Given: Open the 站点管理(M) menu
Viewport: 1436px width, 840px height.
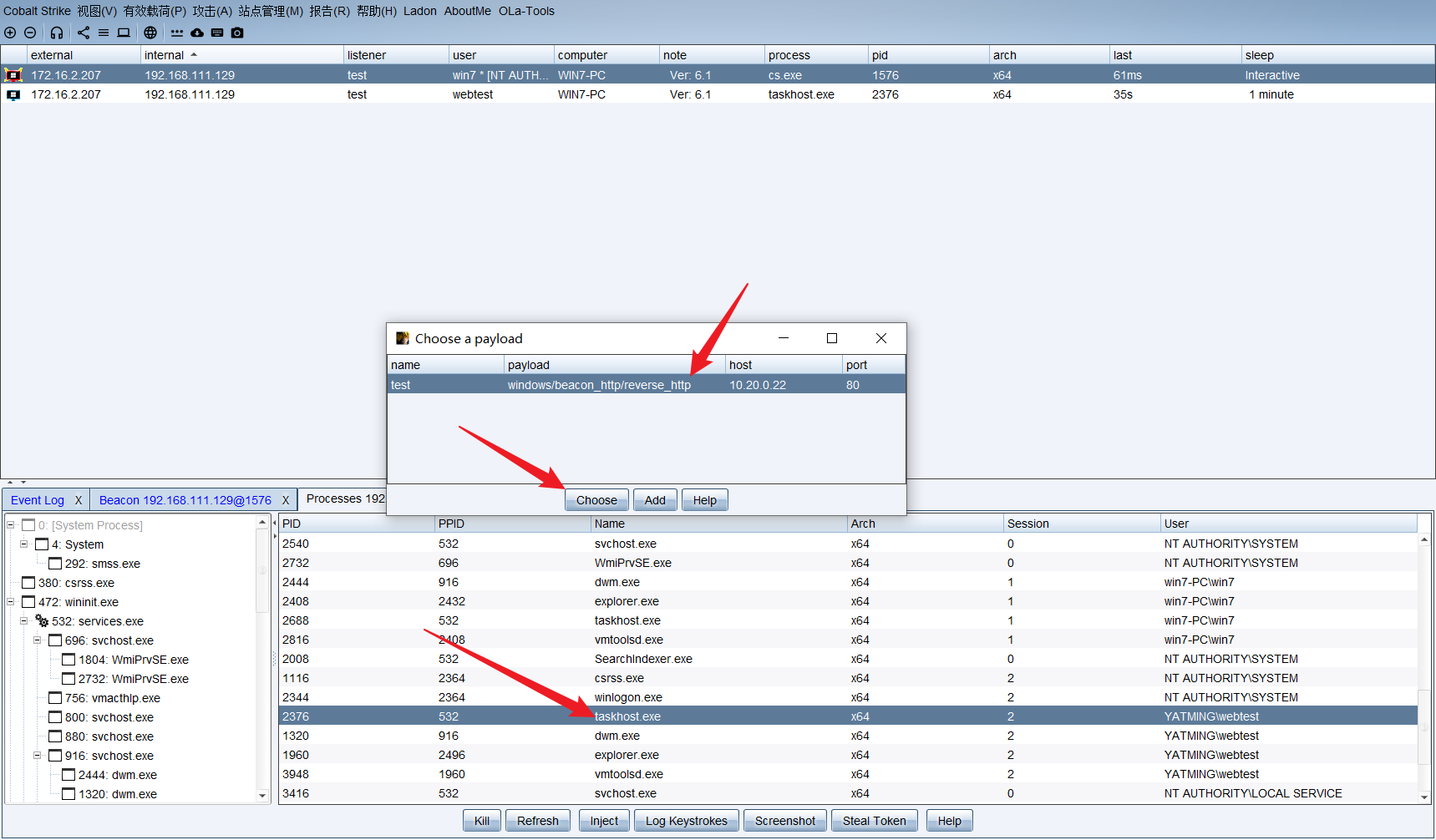Looking at the screenshot, I should tap(271, 11).
